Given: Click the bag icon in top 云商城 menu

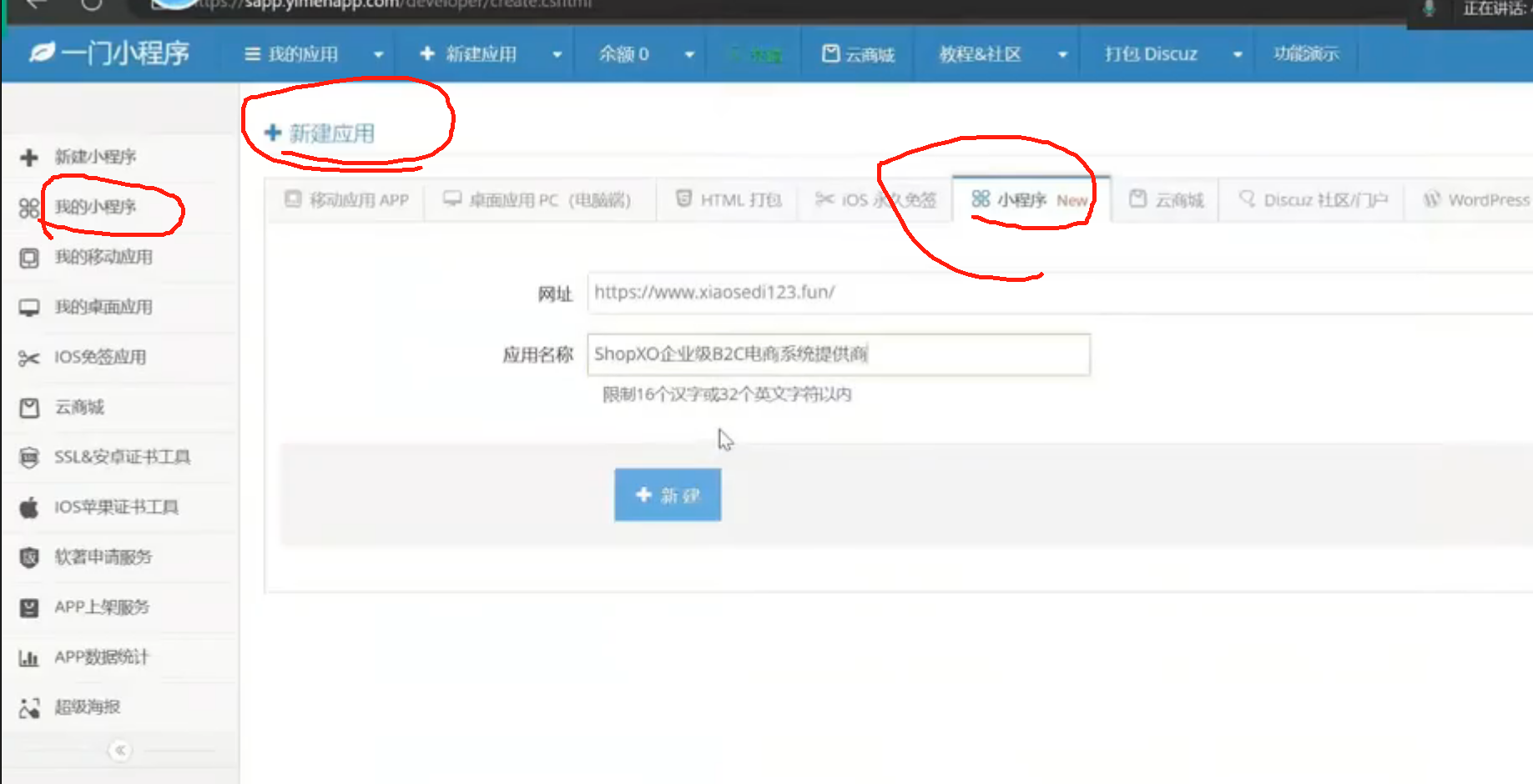Looking at the screenshot, I should [830, 53].
